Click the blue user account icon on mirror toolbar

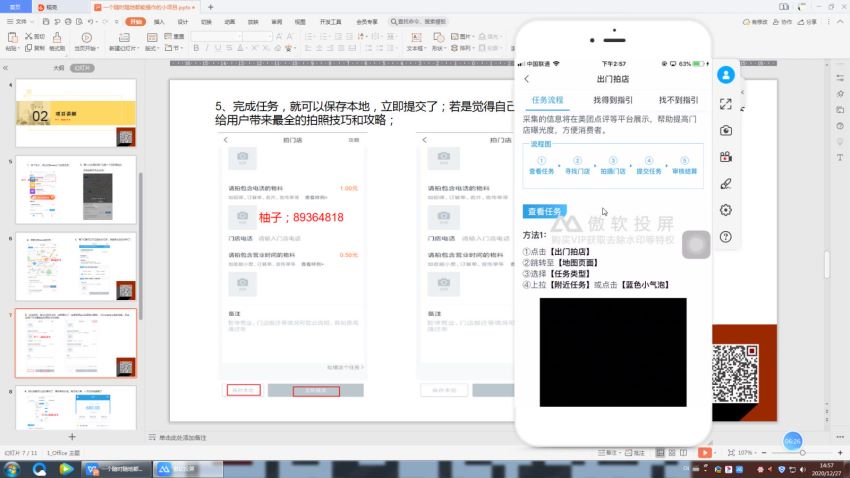point(726,75)
